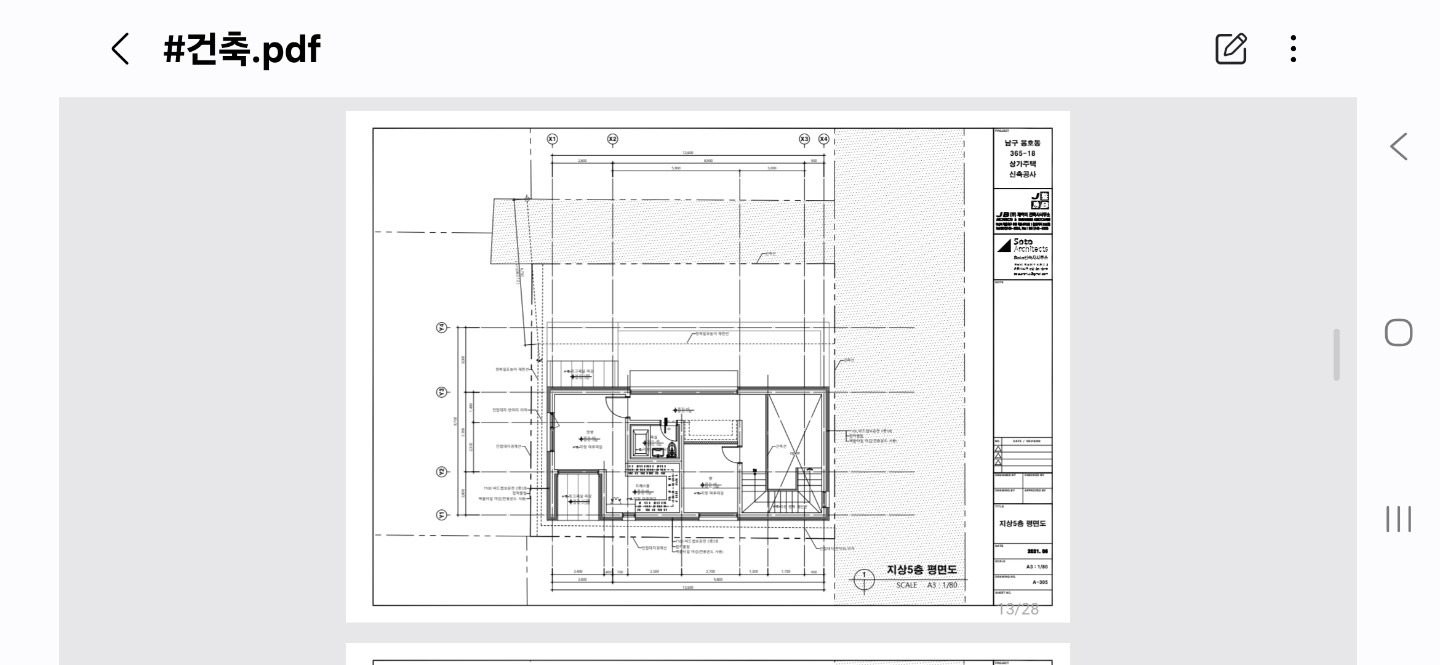This screenshot has width=1440, height=665.
Task: Tap the project name text in title block
Action: (x=1024, y=158)
